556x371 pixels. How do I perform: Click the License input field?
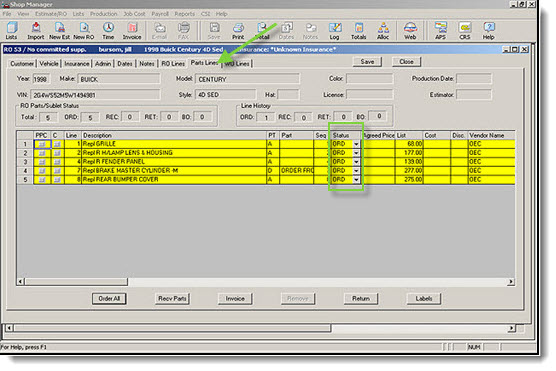point(369,95)
